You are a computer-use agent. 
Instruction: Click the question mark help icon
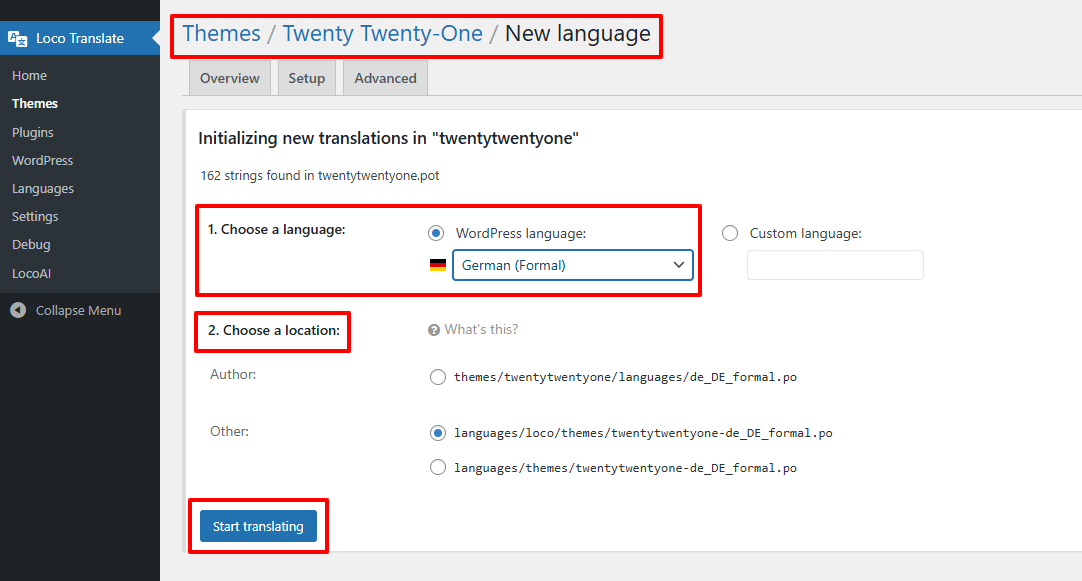[434, 330]
